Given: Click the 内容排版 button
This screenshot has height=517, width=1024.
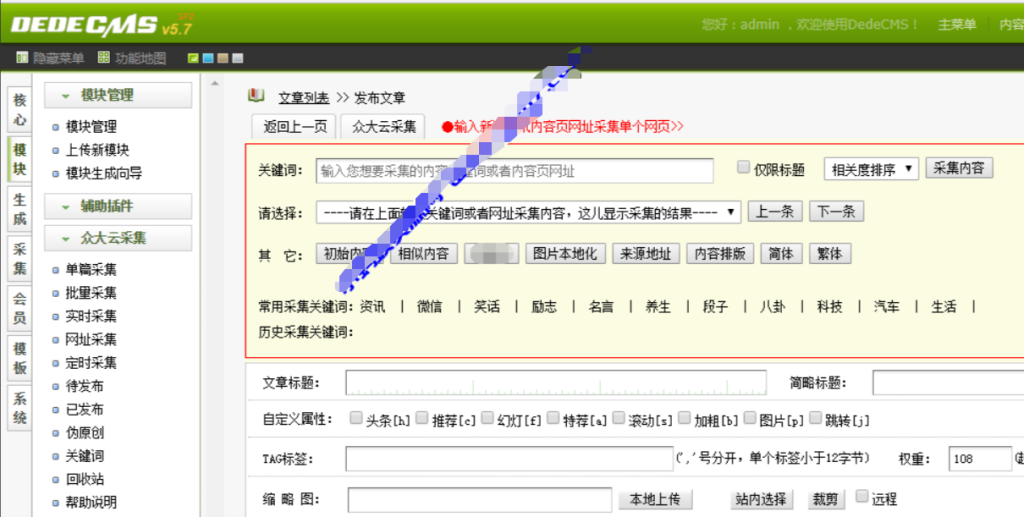Looking at the screenshot, I should point(720,254).
